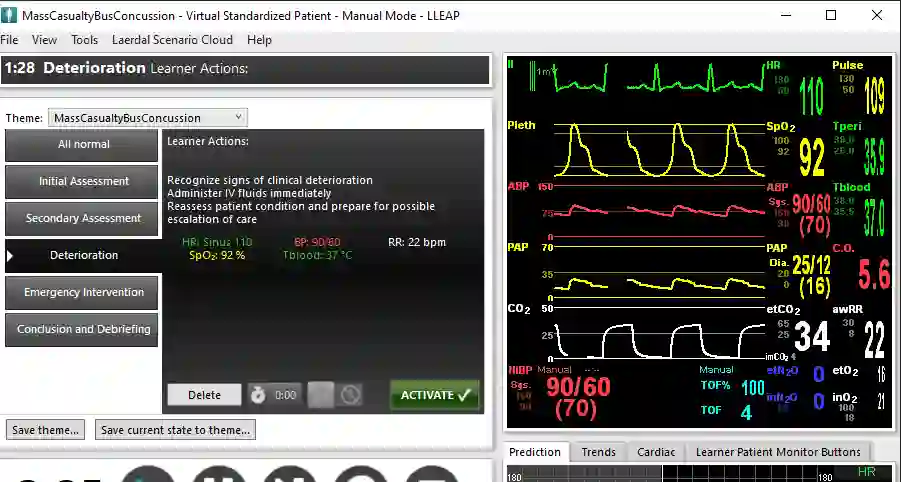Click "Recognize signs of clinical deterioration" line
901x482 pixels.
coord(269,180)
